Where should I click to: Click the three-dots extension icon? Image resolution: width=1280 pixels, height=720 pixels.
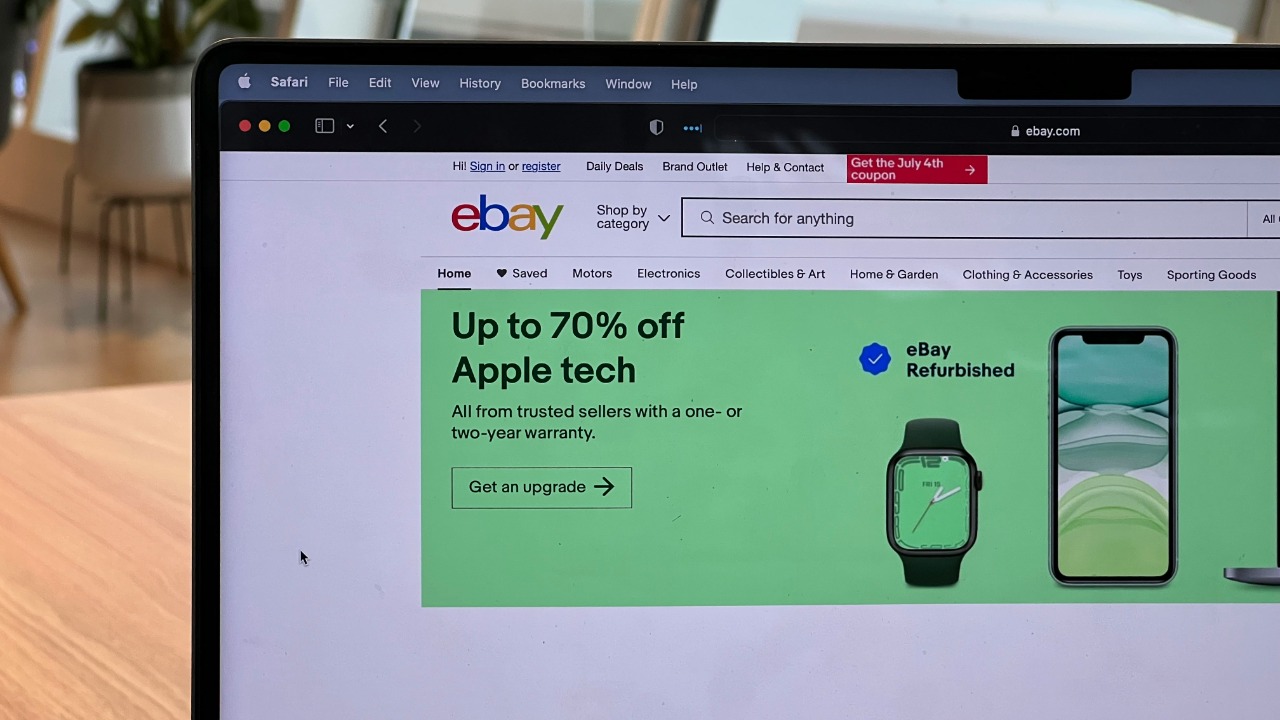[x=692, y=128]
